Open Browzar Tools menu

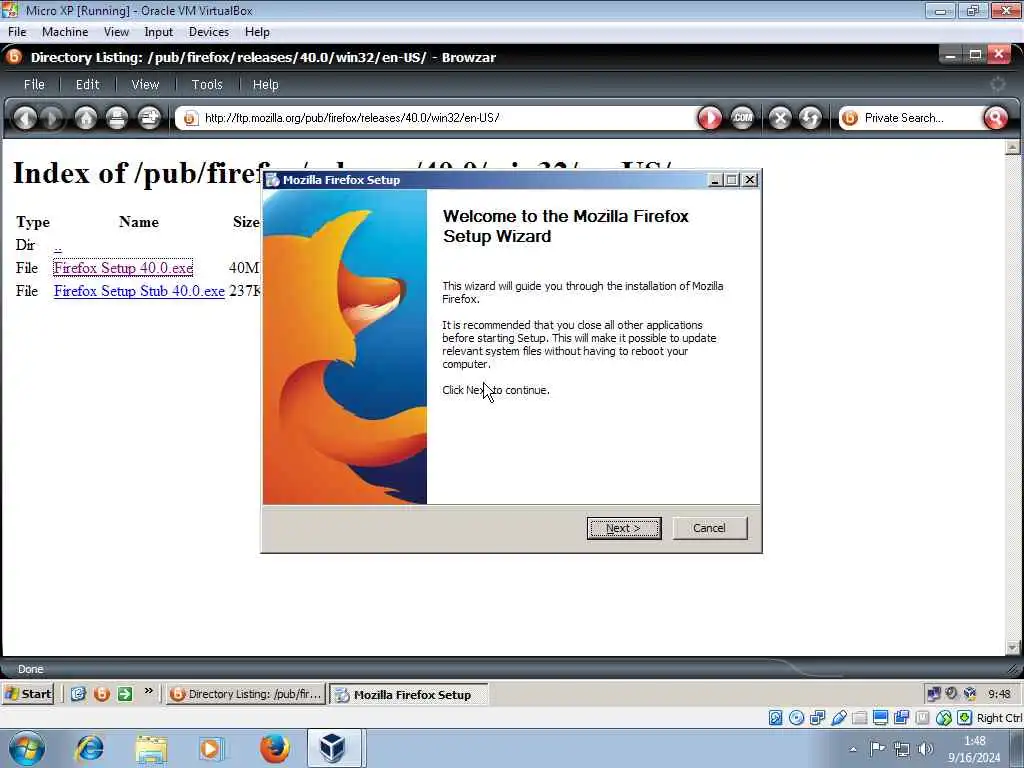click(x=207, y=84)
